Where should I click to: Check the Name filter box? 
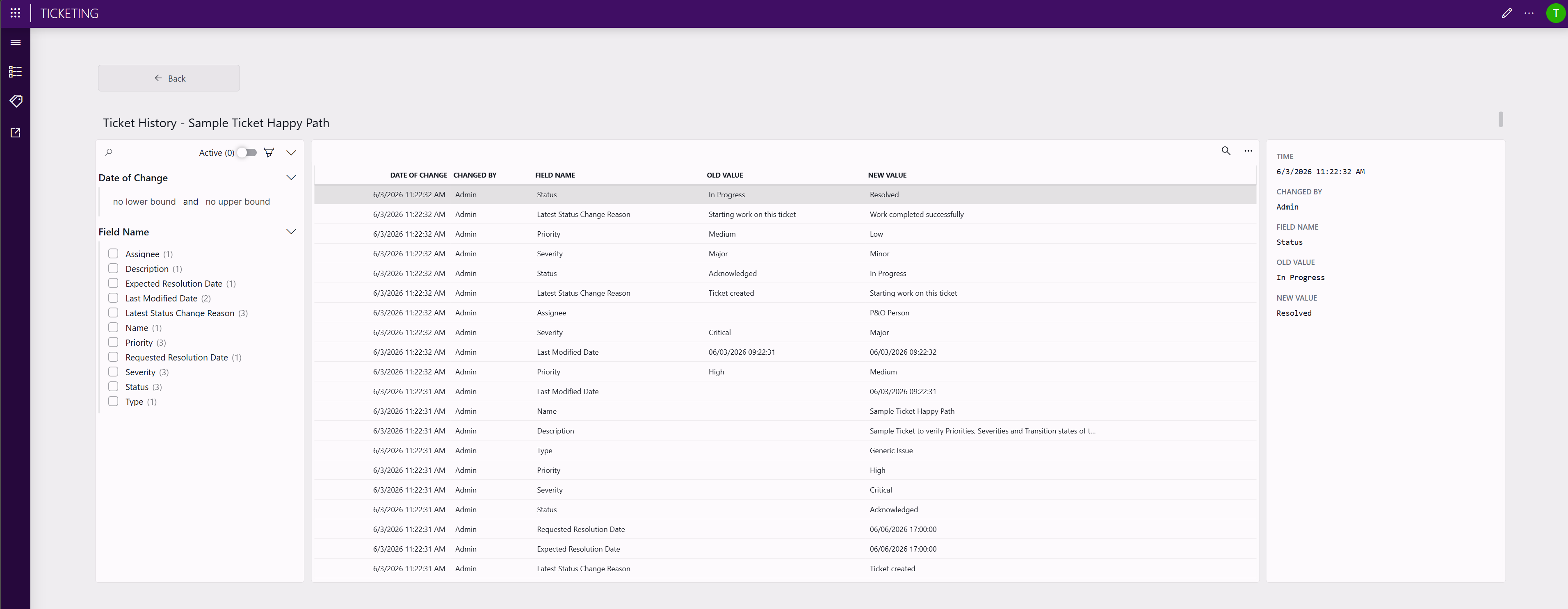[x=113, y=327]
